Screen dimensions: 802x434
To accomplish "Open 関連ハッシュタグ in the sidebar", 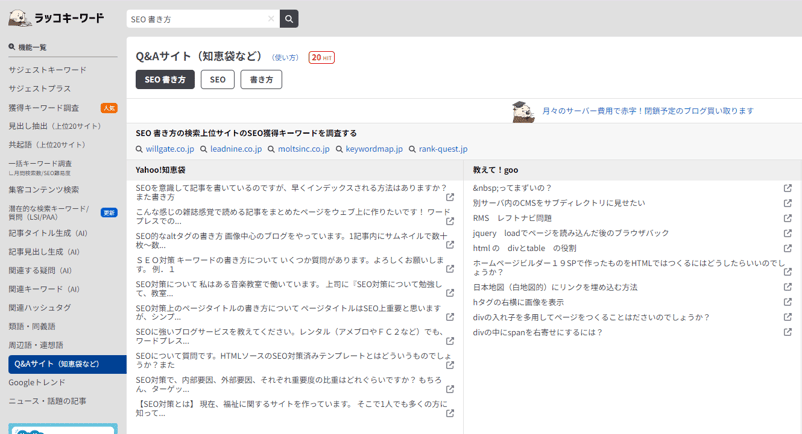I will (x=39, y=308).
